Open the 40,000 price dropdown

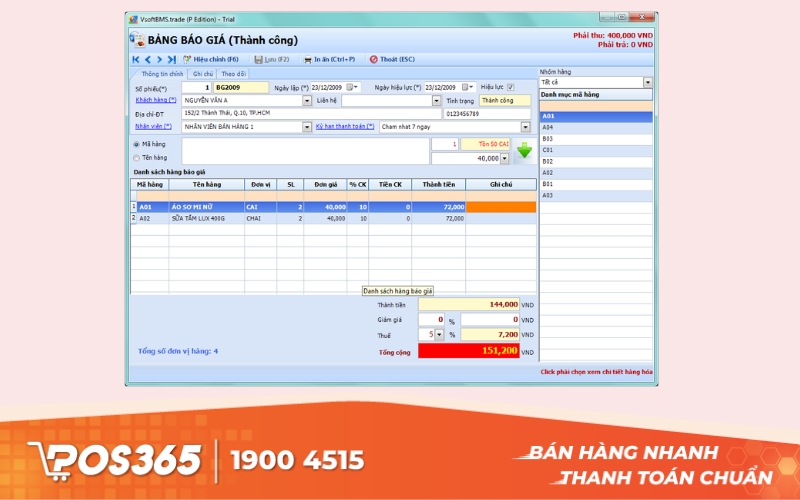tap(505, 159)
